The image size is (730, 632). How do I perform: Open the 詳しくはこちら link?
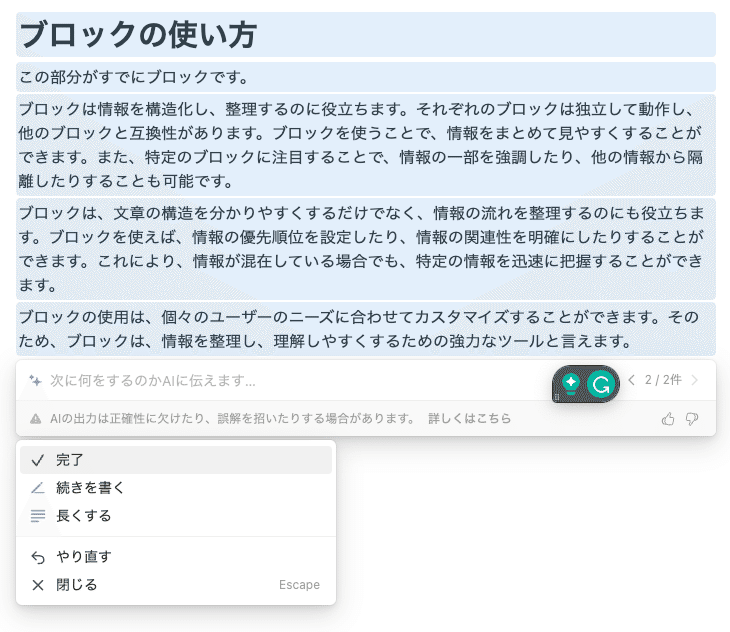coord(469,418)
